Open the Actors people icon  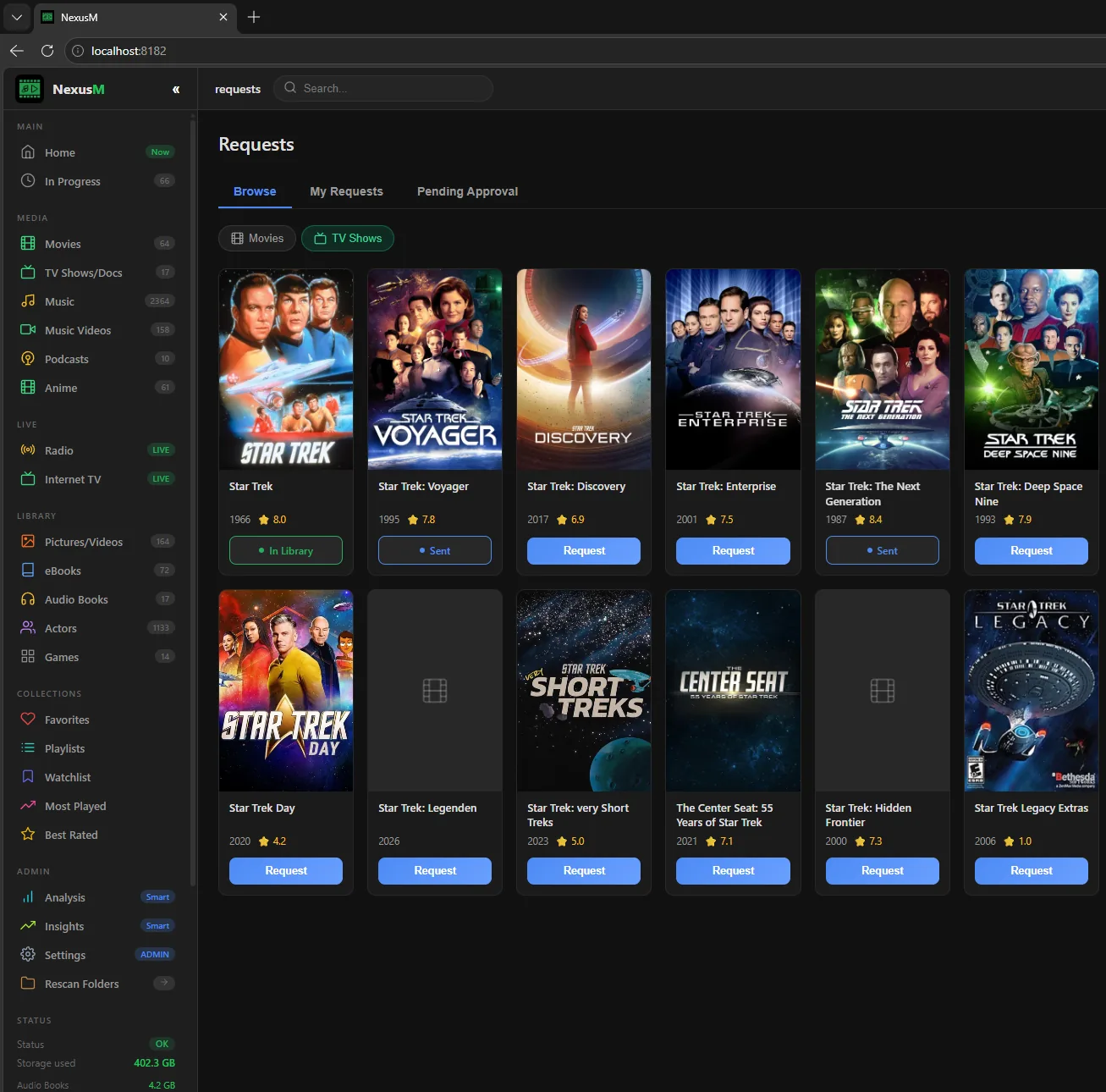point(28,628)
